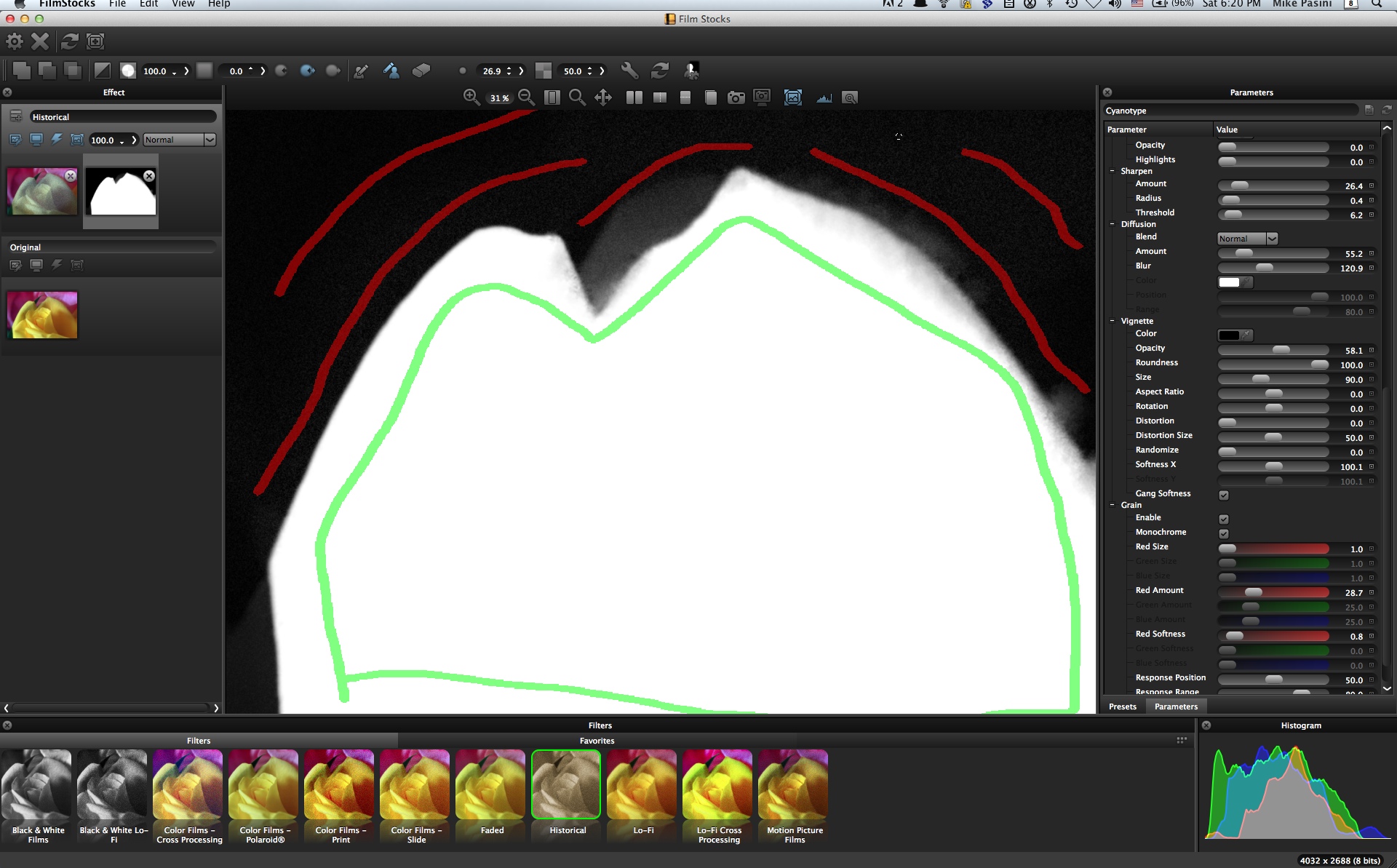Screen dimensions: 1397x868
Task: Toggle the Monochrome grain checkbox
Action: click(1224, 534)
